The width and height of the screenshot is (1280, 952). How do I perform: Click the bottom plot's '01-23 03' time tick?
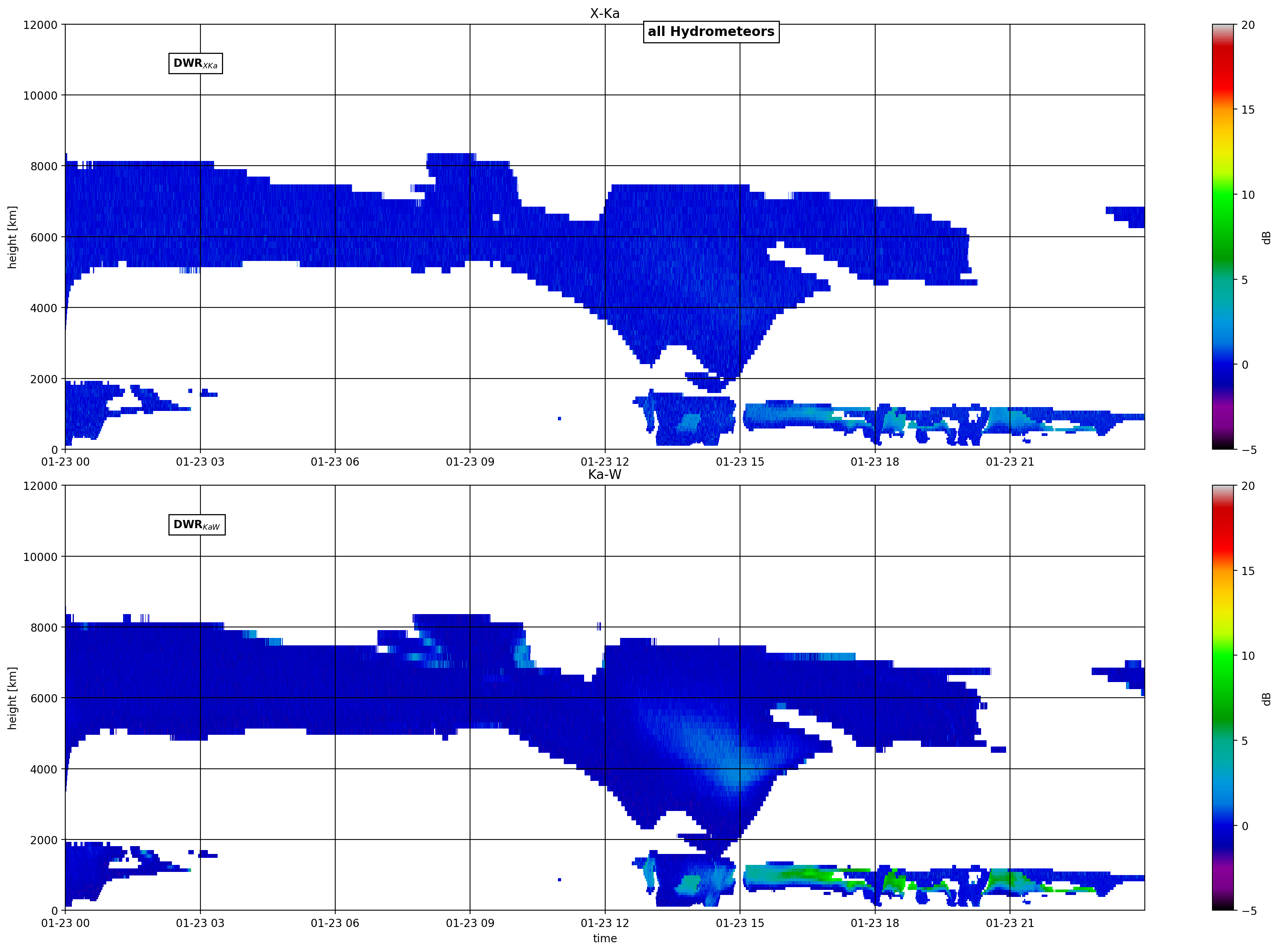200,923
